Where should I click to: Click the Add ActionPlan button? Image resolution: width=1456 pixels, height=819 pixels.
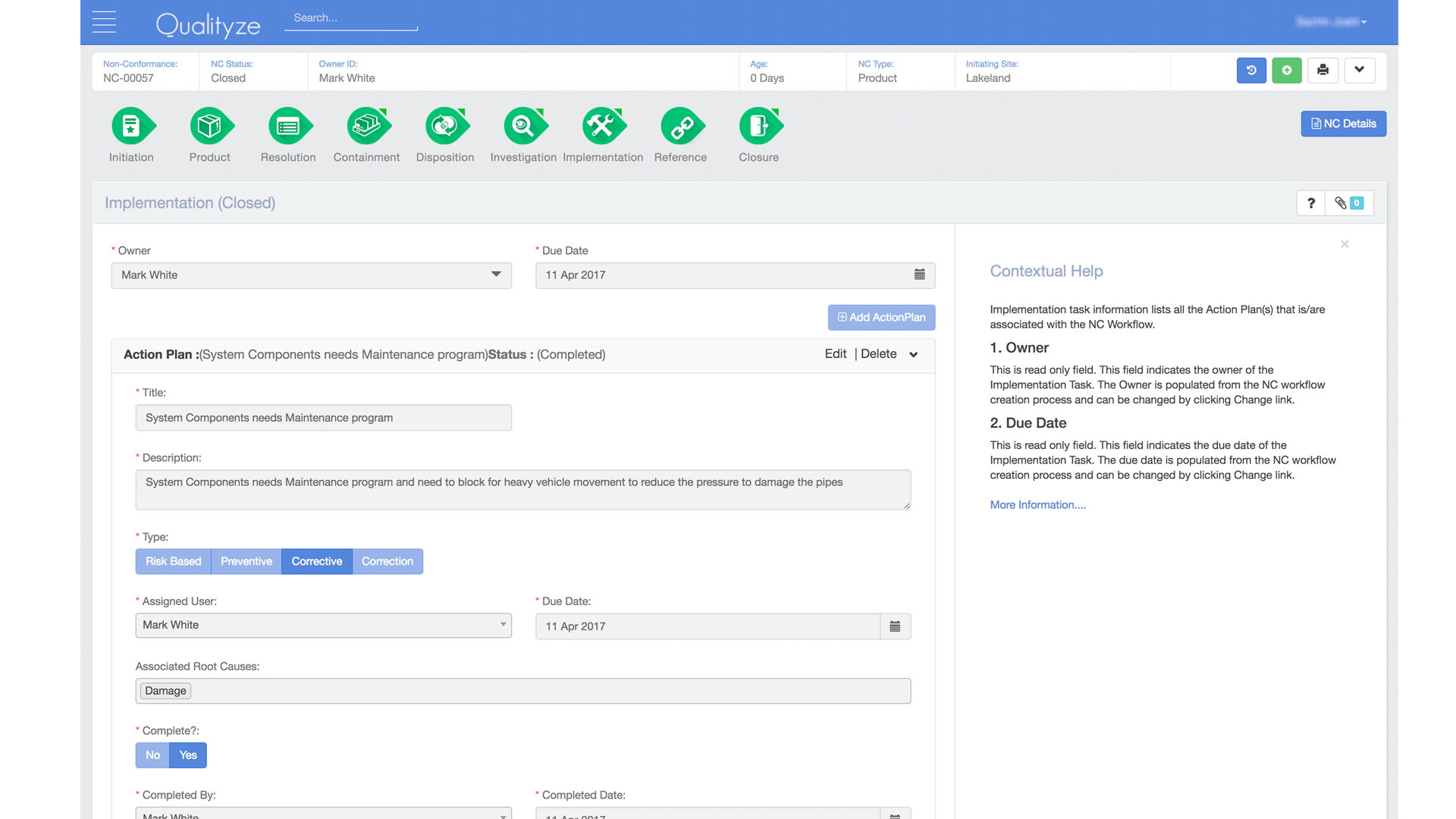pyautogui.click(x=881, y=318)
